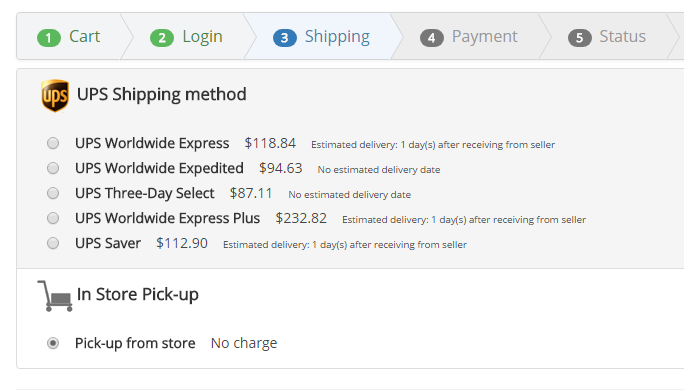The image size is (684, 390).
Task: Choose UPS Three-Day Select radio option
Action: pos(53,193)
